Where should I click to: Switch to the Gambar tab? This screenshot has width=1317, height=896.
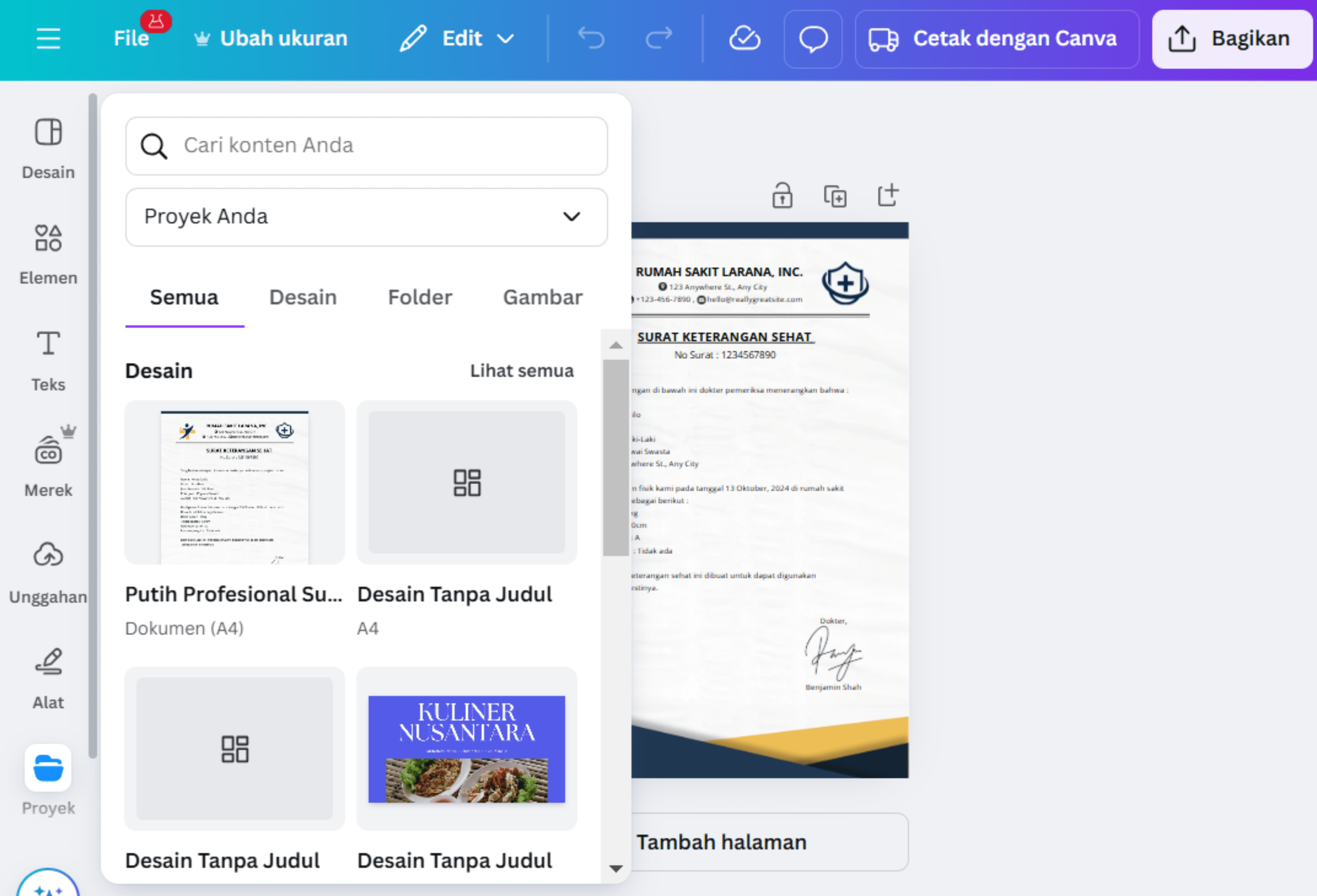point(542,297)
